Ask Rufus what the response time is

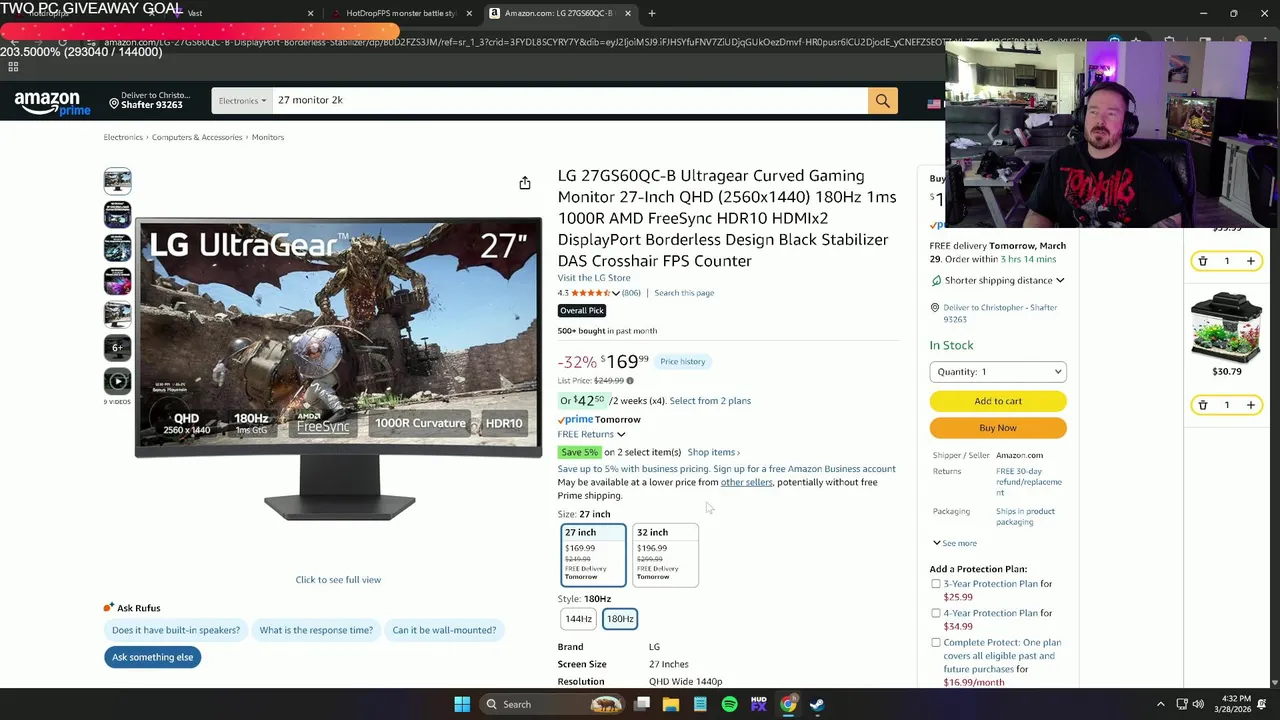pos(316,630)
